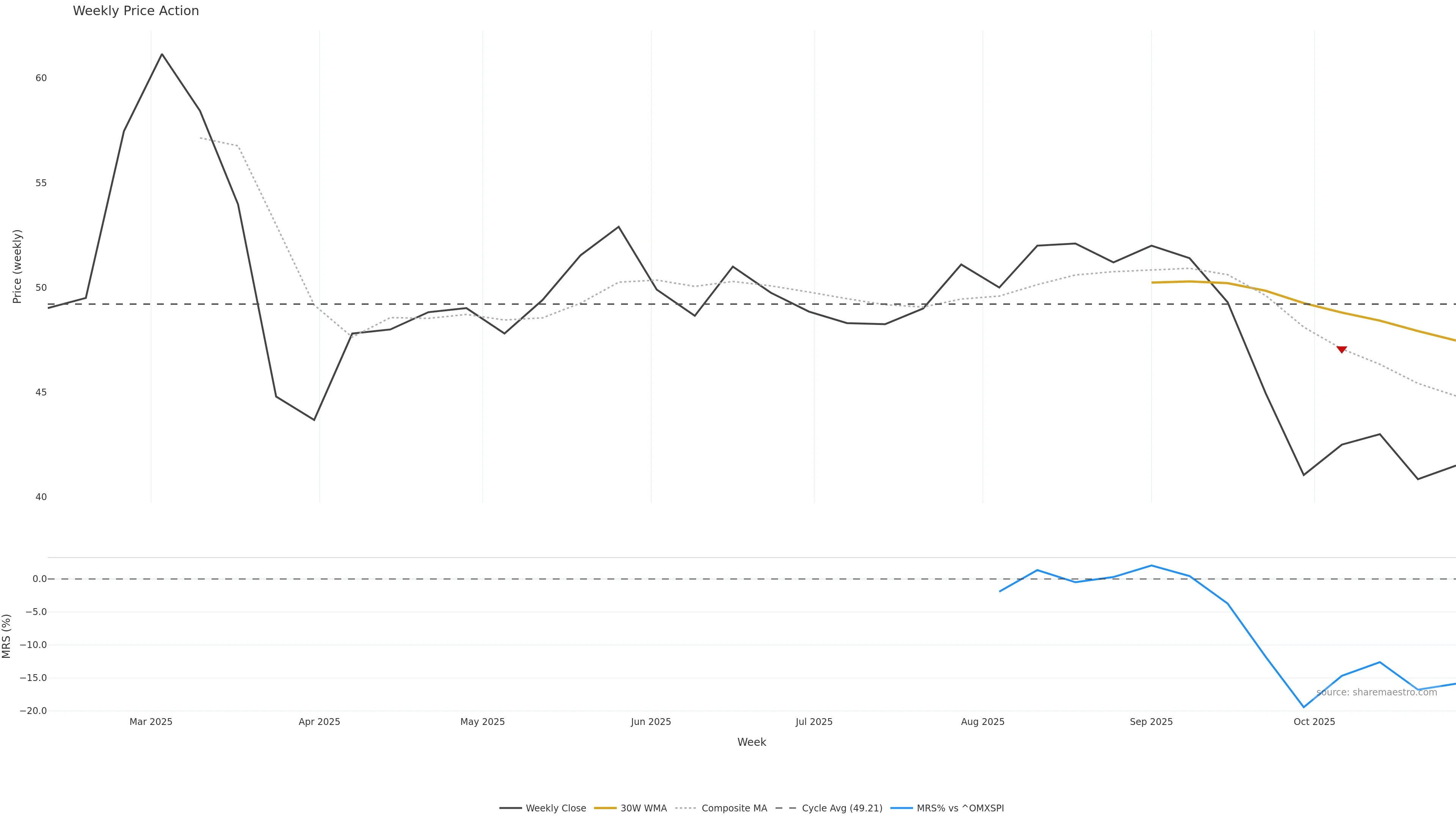
Task: Click the red downward triangle marker
Action: coord(1341,350)
